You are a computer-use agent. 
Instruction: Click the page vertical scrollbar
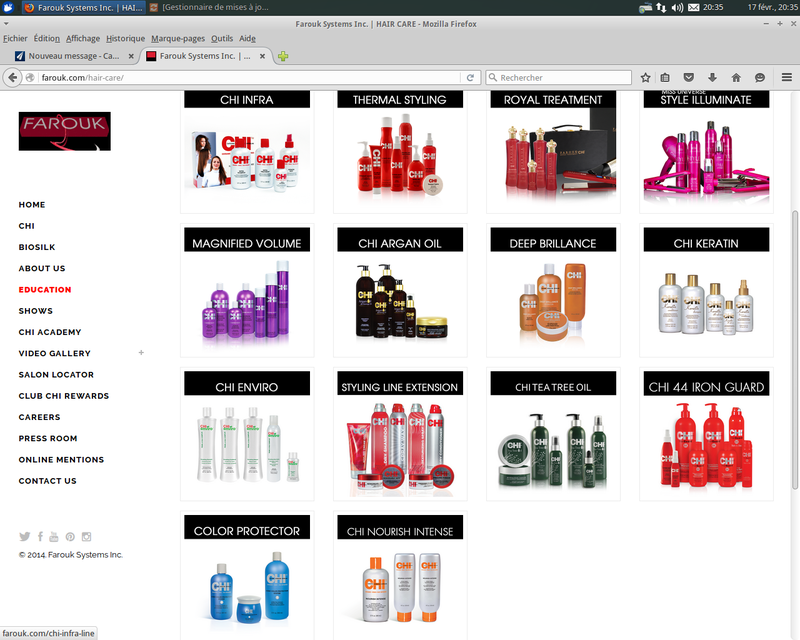click(794, 350)
